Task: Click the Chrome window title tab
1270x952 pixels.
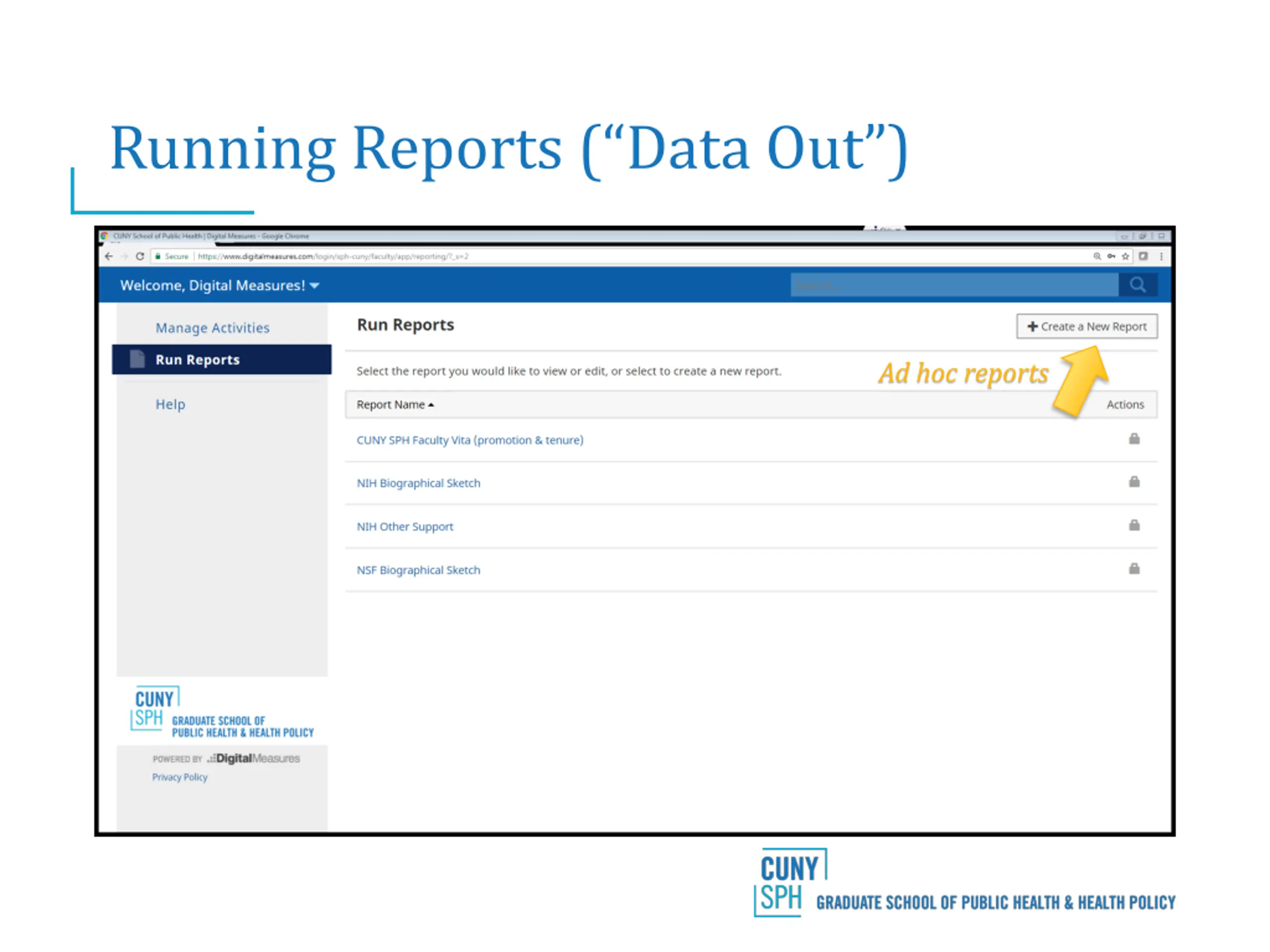Action: point(210,236)
